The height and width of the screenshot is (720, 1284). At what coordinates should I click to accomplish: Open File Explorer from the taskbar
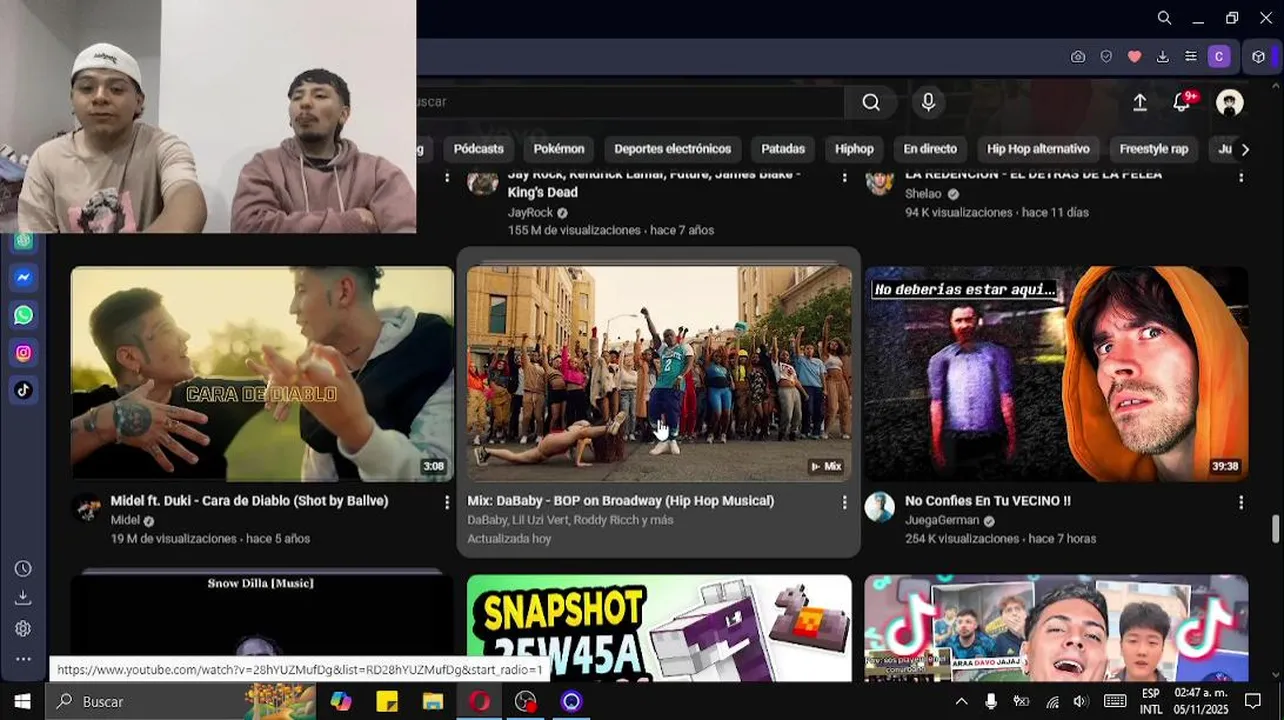[x=432, y=701]
